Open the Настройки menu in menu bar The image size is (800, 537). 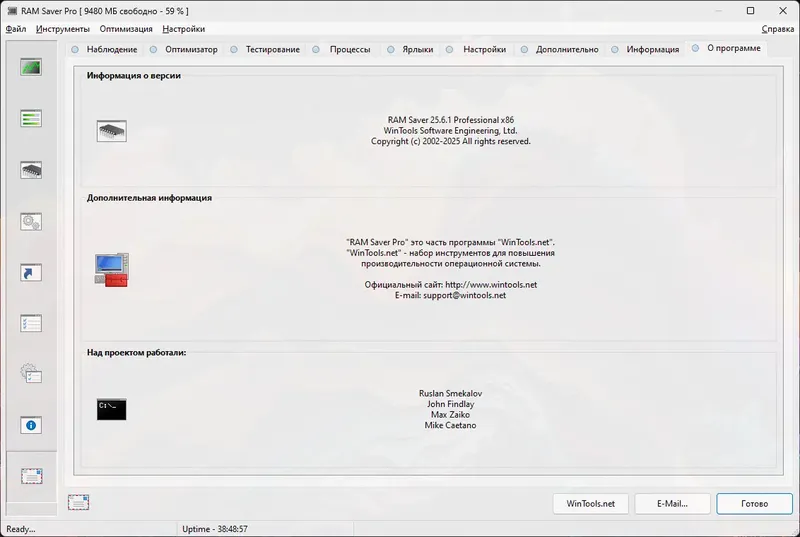(x=184, y=29)
